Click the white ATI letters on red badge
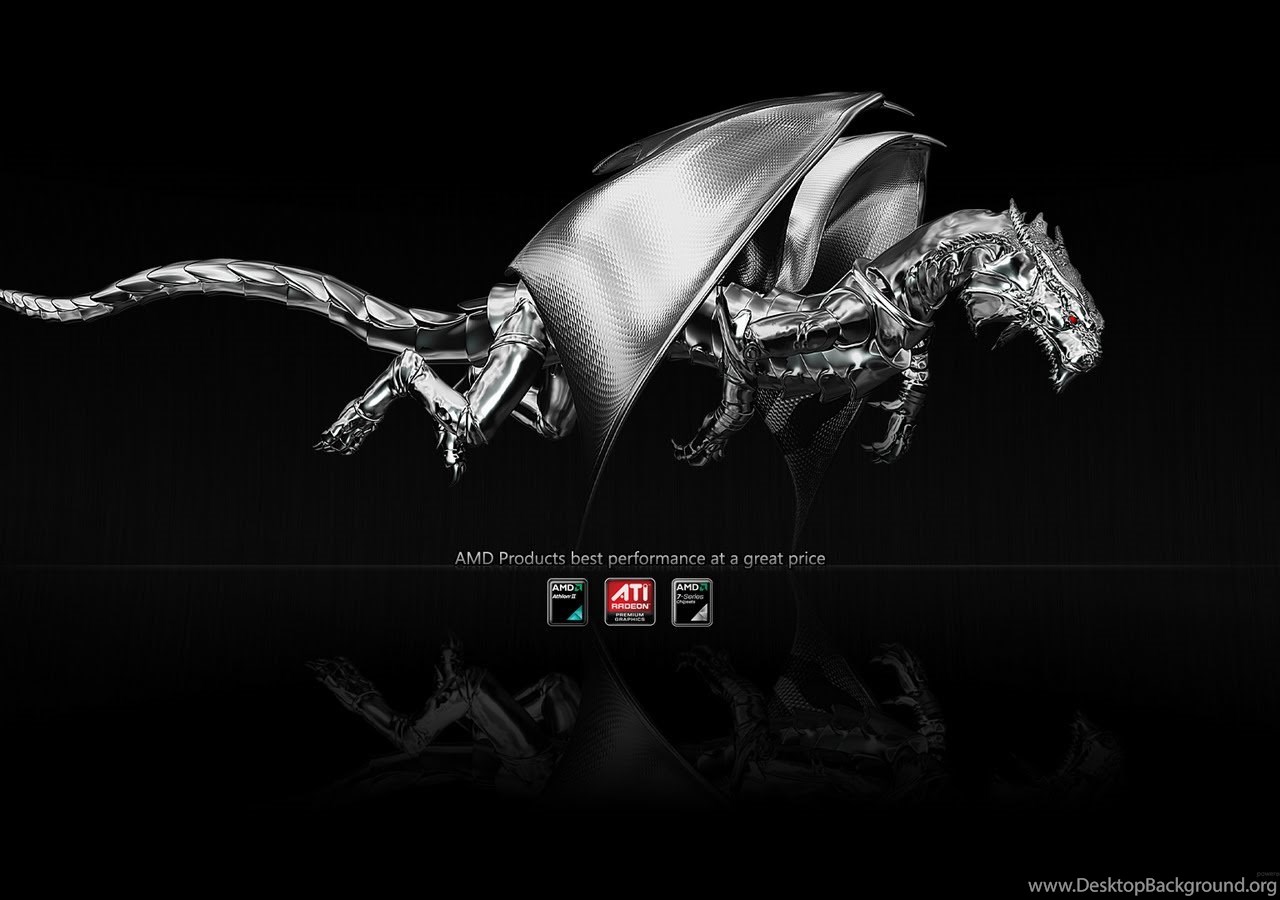 pyautogui.click(x=630, y=590)
